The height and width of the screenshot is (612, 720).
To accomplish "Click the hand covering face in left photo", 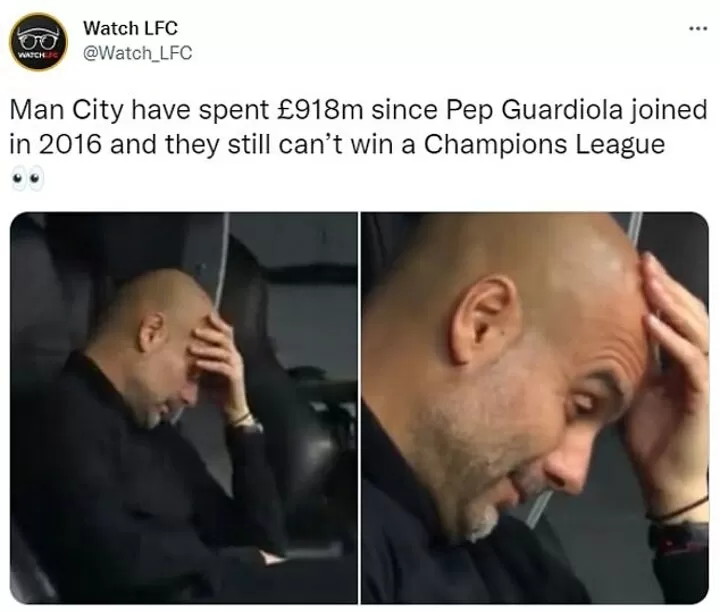I will [214, 363].
